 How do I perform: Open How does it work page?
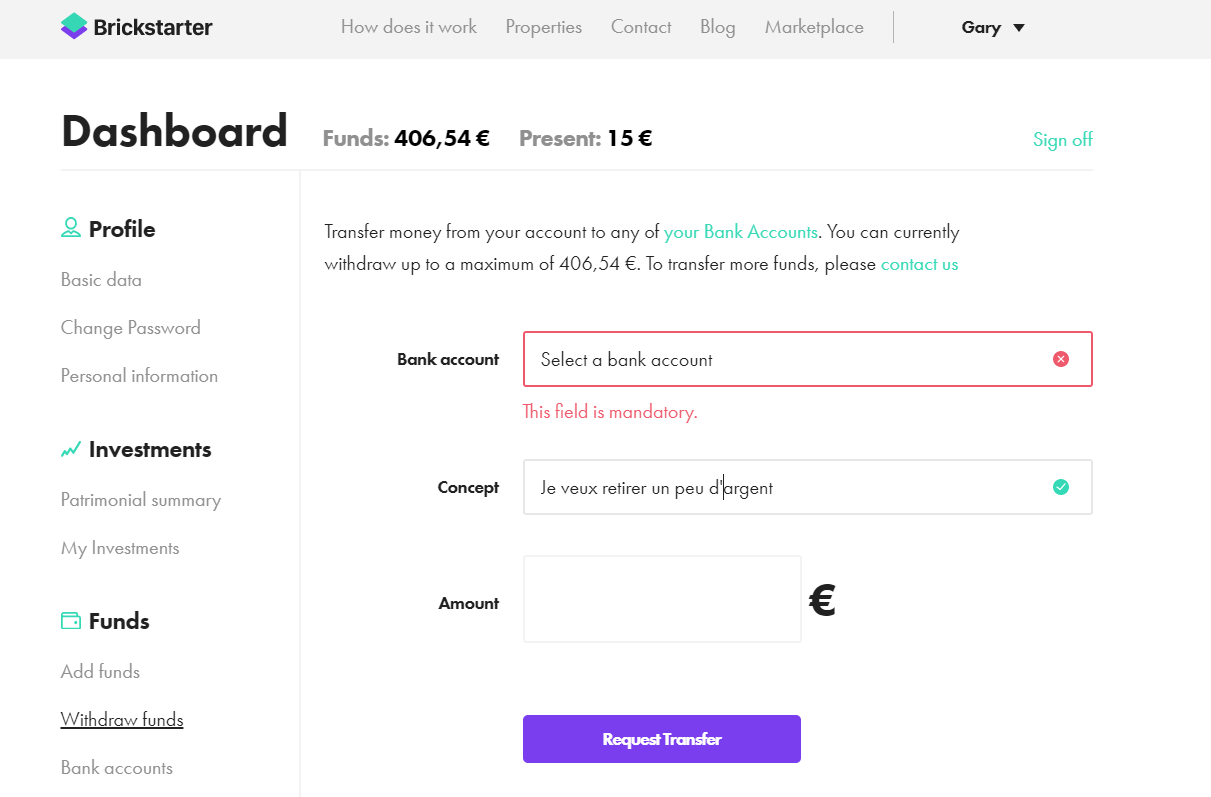point(409,27)
